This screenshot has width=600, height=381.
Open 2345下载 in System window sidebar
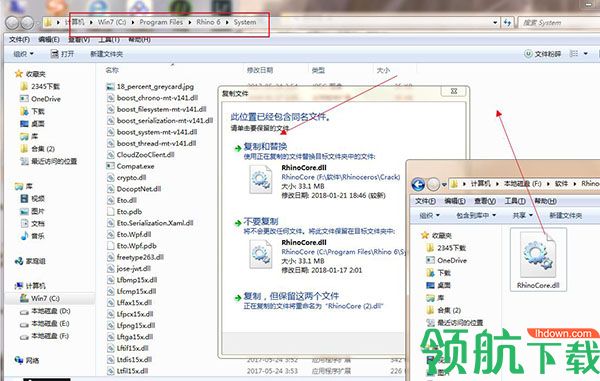41,86
